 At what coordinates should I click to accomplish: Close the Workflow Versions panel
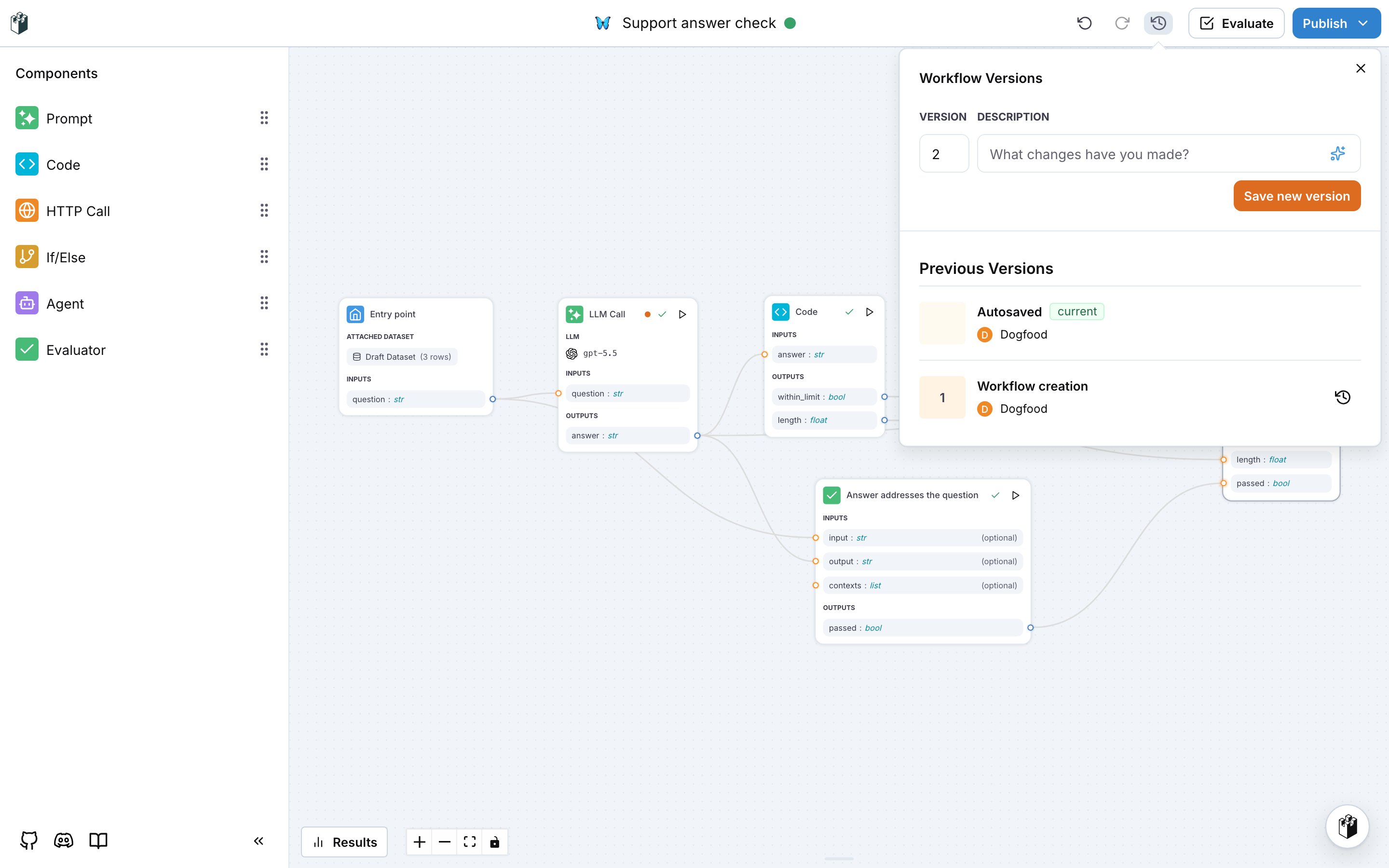point(1360,68)
